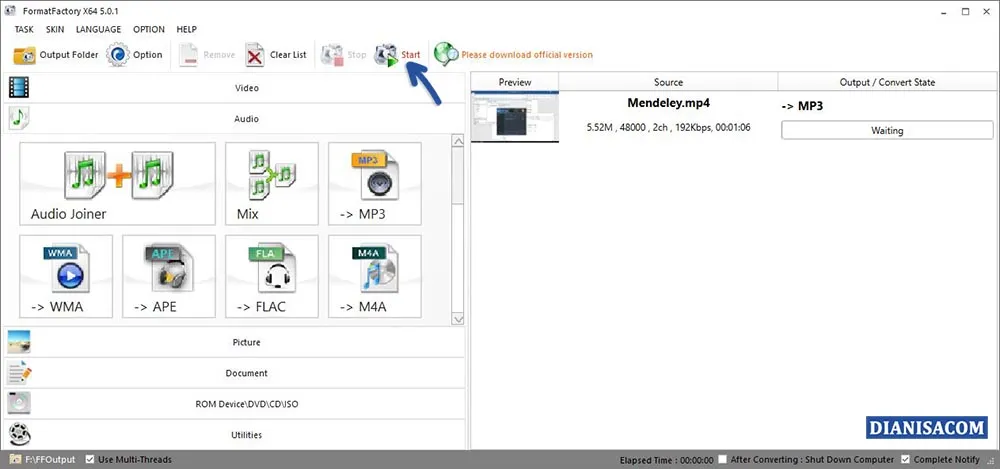Screen dimensions: 1000x469
Task: Choose the -> MP3 converter
Action: (375, 184)
